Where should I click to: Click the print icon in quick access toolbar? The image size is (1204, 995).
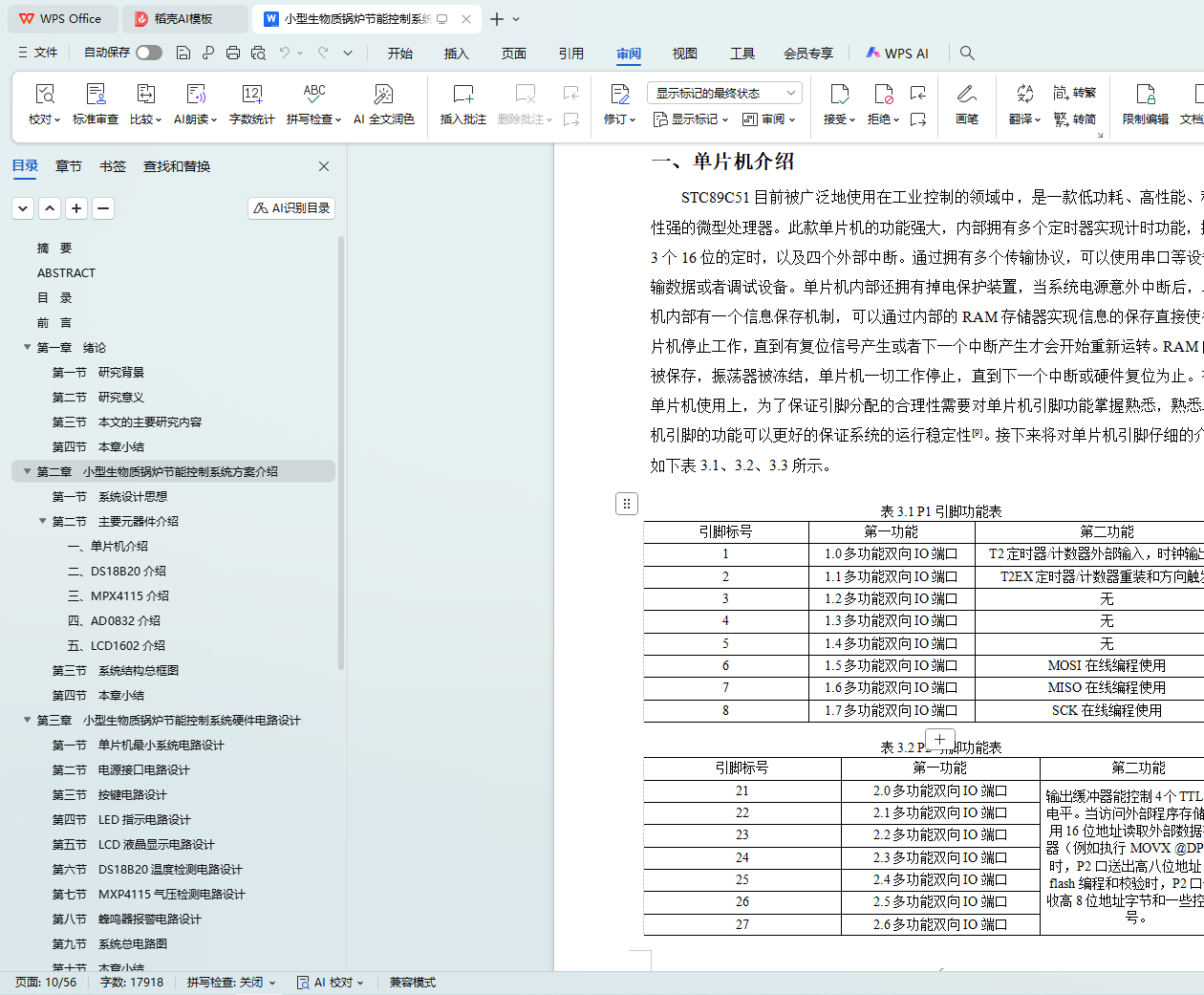click(x=233, y=54)
